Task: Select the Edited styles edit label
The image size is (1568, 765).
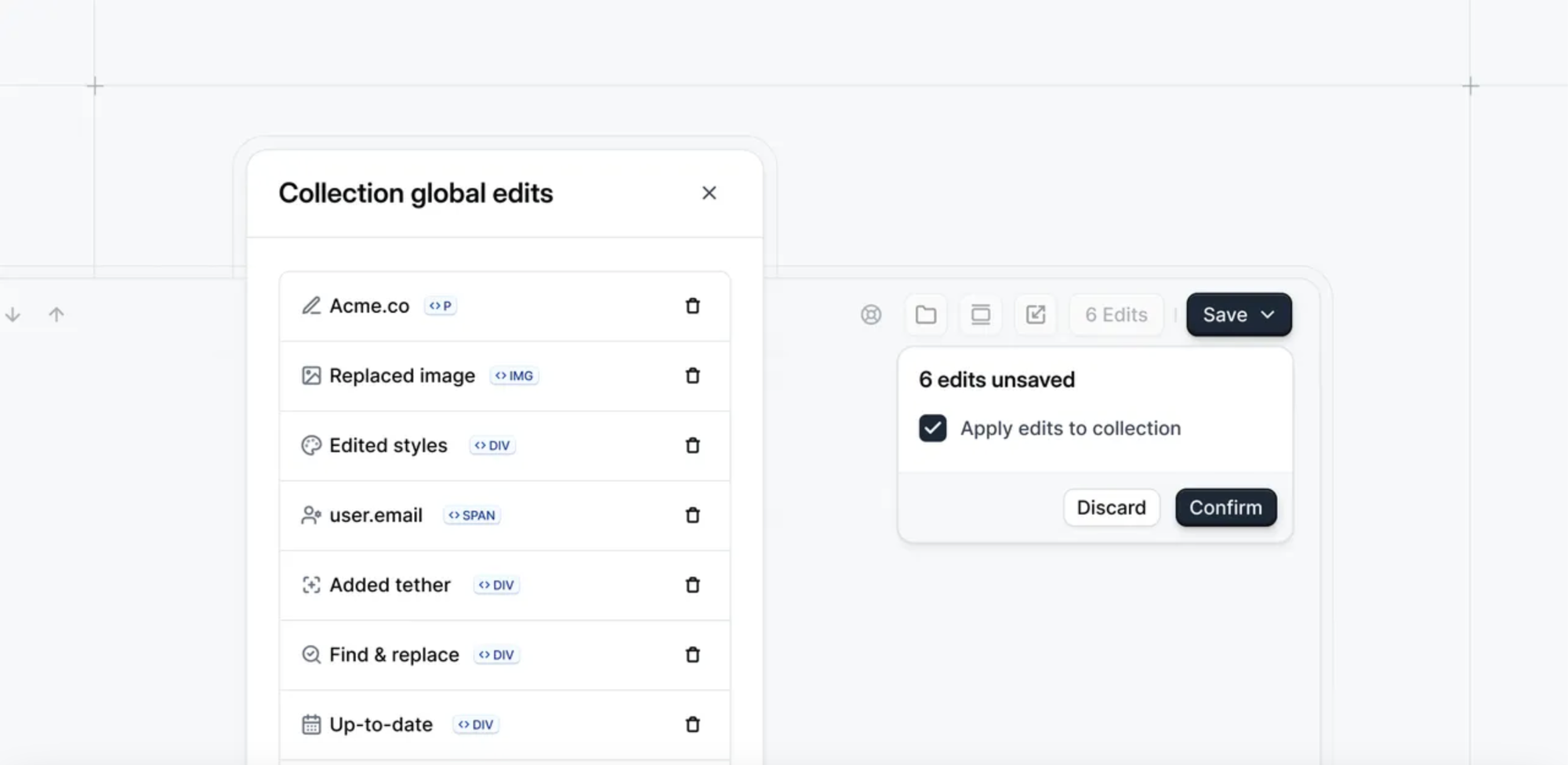Action: point(388,445)
